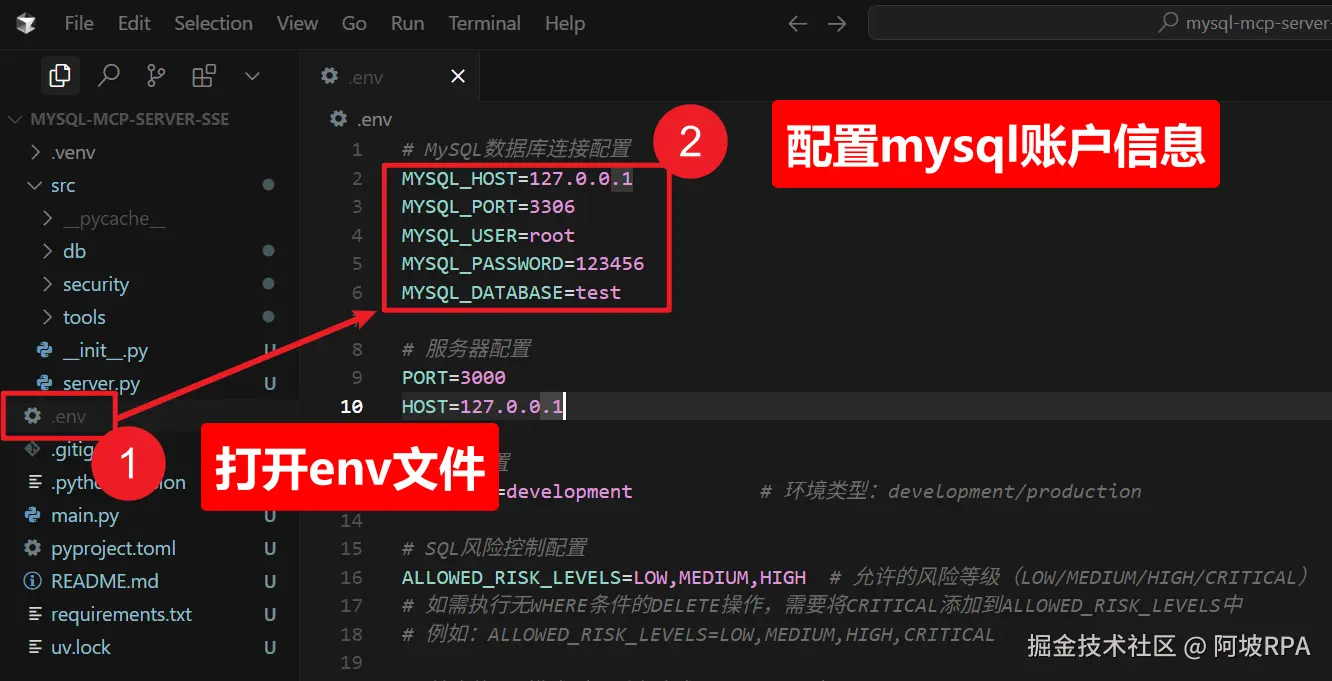Open requirements.txt in the explorer
1332x681 pixels.
click(121, 614)
